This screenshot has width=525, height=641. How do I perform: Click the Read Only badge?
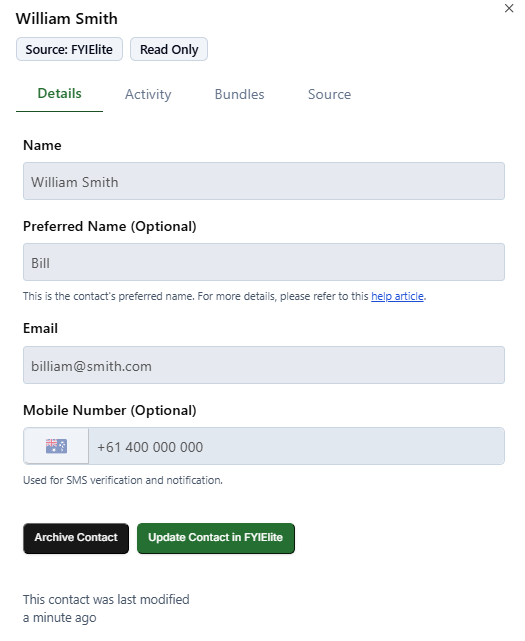point(169,49)
